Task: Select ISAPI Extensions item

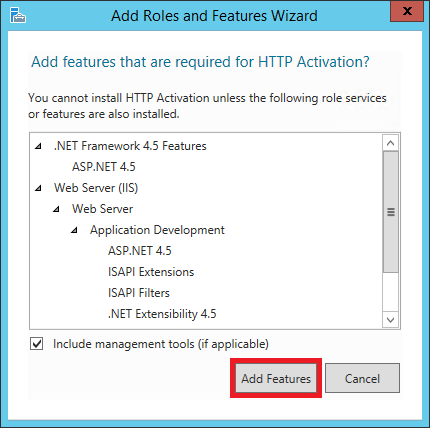Action: pyautogui.click(x=151, y=272)
